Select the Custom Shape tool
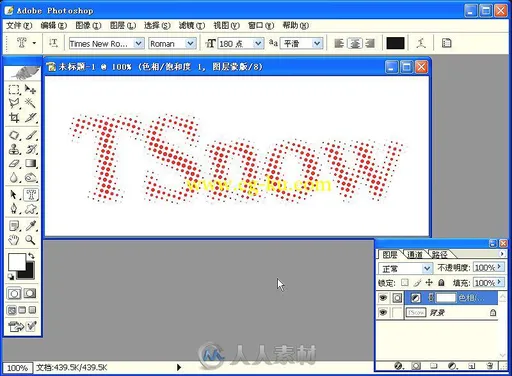512x376 pixels. 31,209
